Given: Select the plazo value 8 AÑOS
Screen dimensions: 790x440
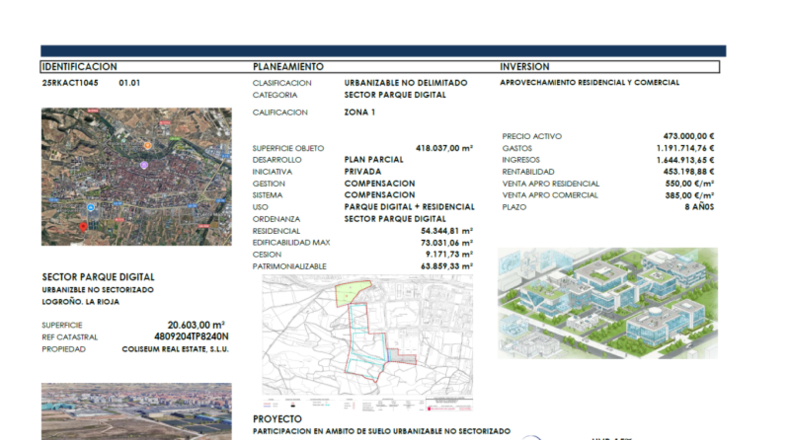Looking at the screenshot, I should pyautogui.click(x=699, y=207).
